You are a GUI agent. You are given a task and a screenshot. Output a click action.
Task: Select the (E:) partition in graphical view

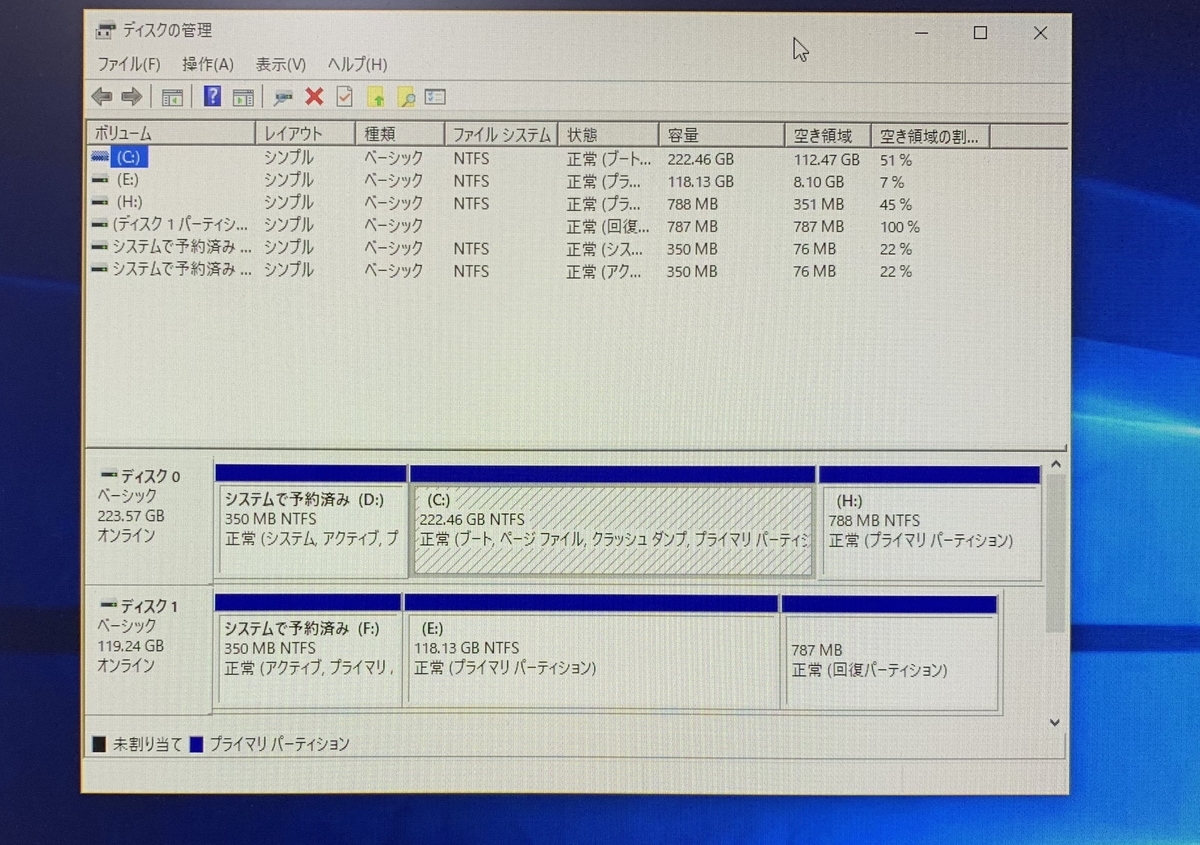pos(590,655)
